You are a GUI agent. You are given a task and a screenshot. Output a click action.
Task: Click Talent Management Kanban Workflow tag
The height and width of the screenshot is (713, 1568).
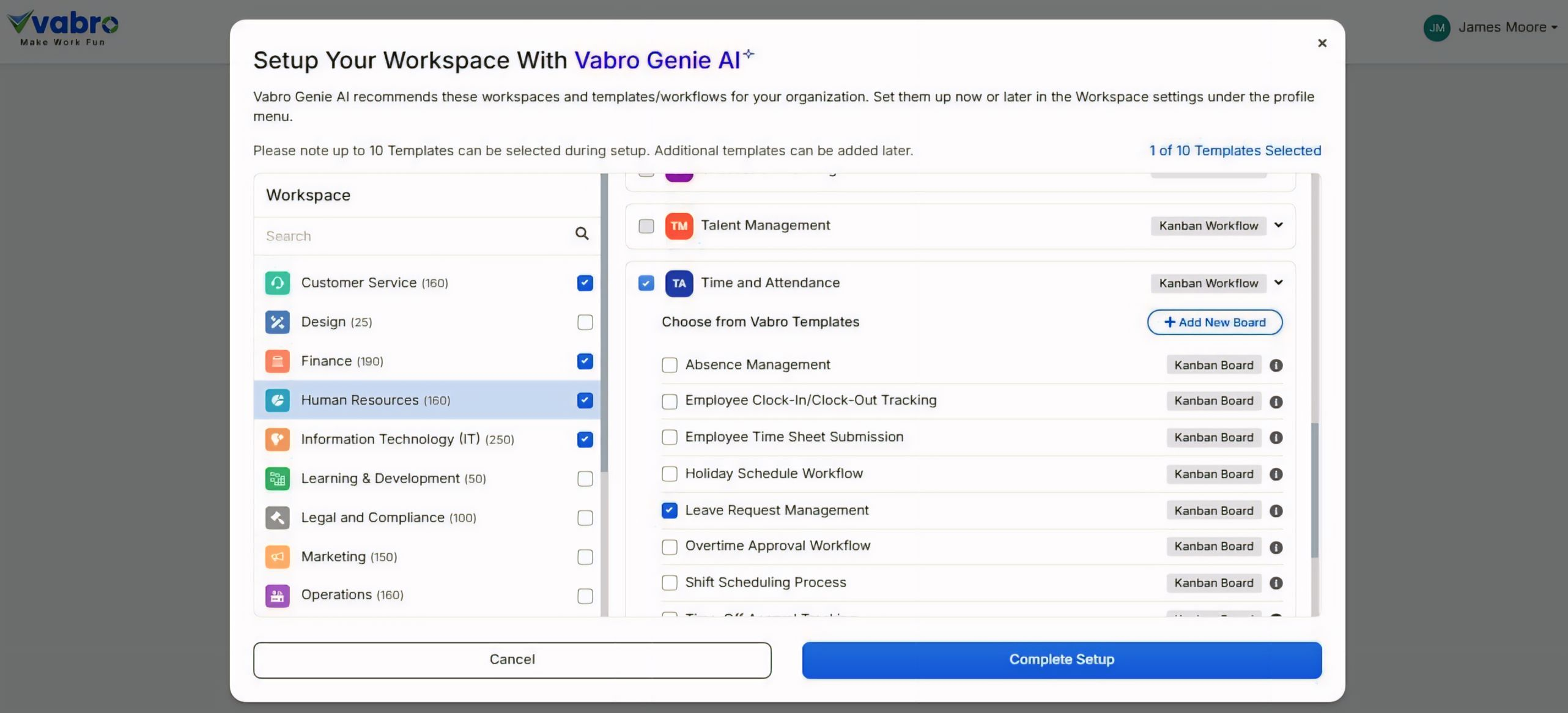[x=1208, y=226]
